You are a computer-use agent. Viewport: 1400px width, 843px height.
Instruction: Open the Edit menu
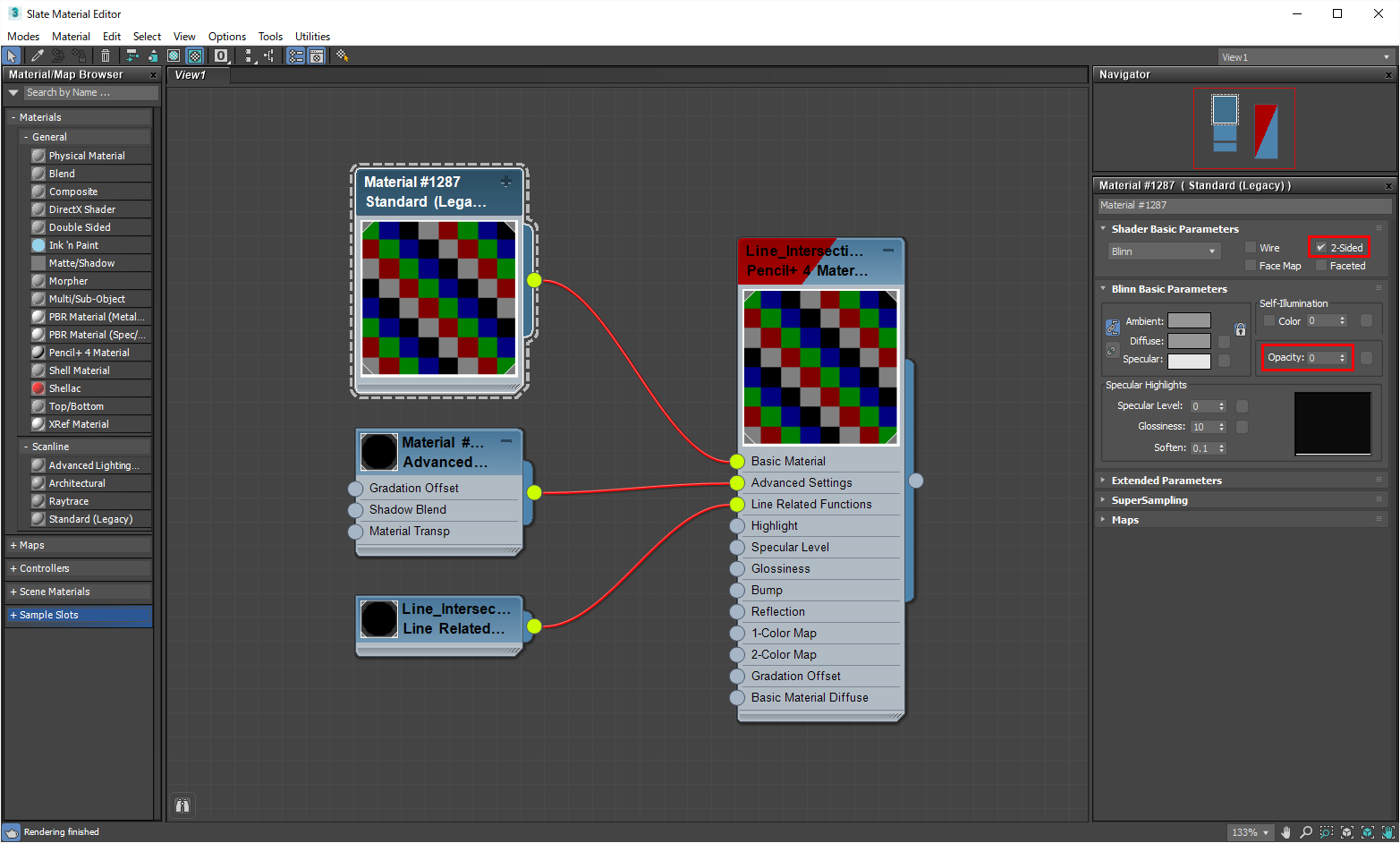coord(112,37)
